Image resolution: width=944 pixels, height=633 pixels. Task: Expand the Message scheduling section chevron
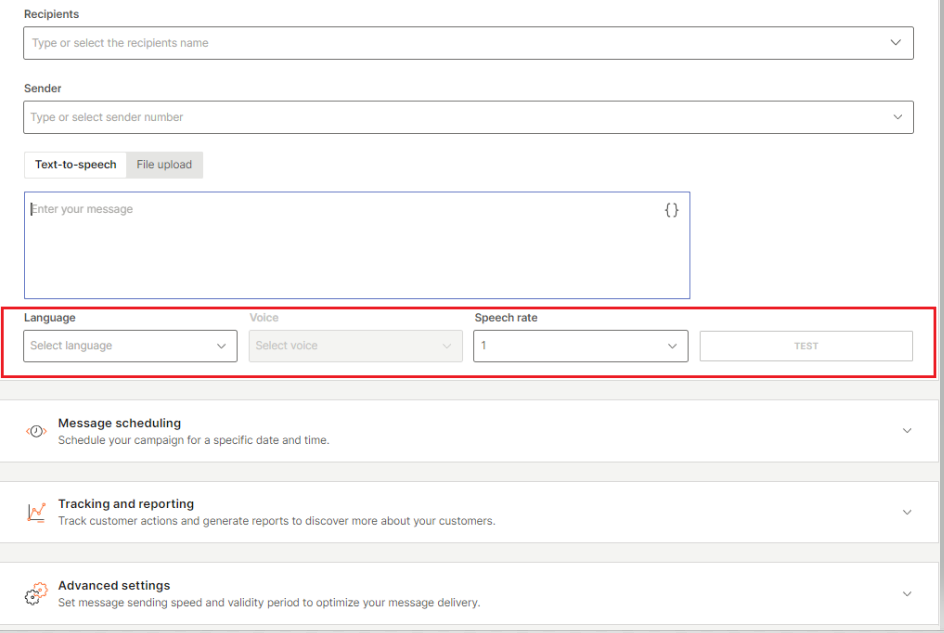pos(907,431)
